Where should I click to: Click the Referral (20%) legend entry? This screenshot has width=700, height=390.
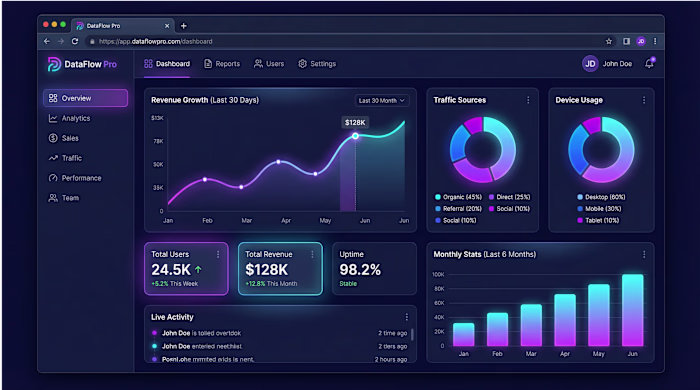[x=458, y=208]
